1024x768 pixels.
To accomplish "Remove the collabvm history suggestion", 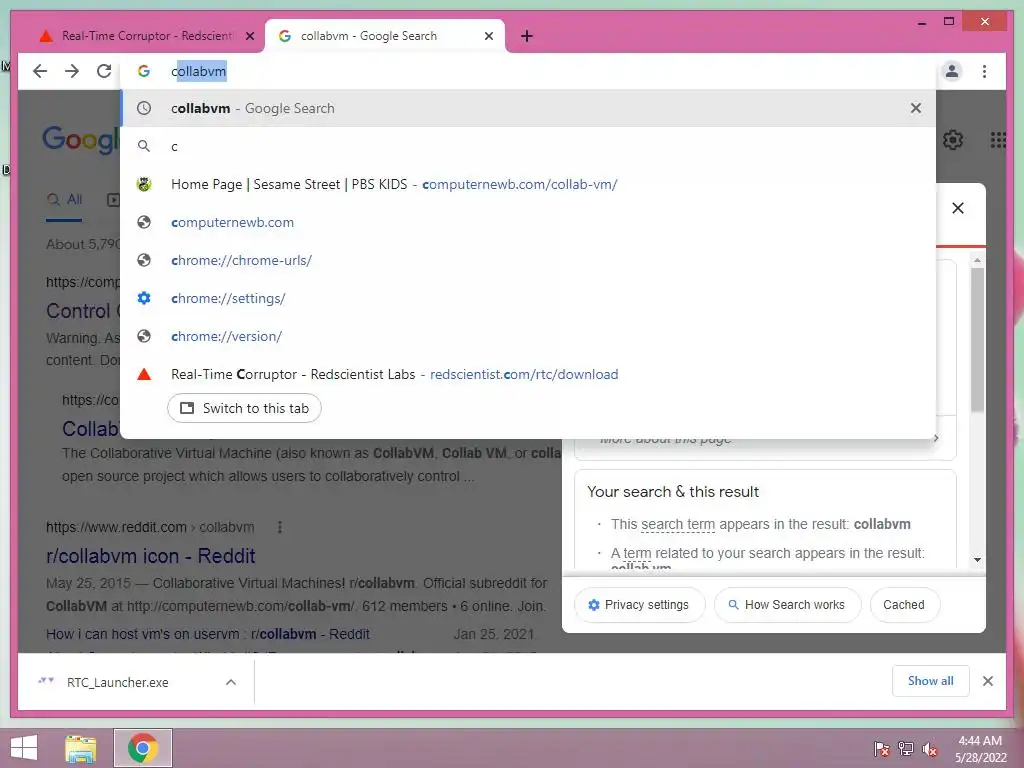I will 916,108.
